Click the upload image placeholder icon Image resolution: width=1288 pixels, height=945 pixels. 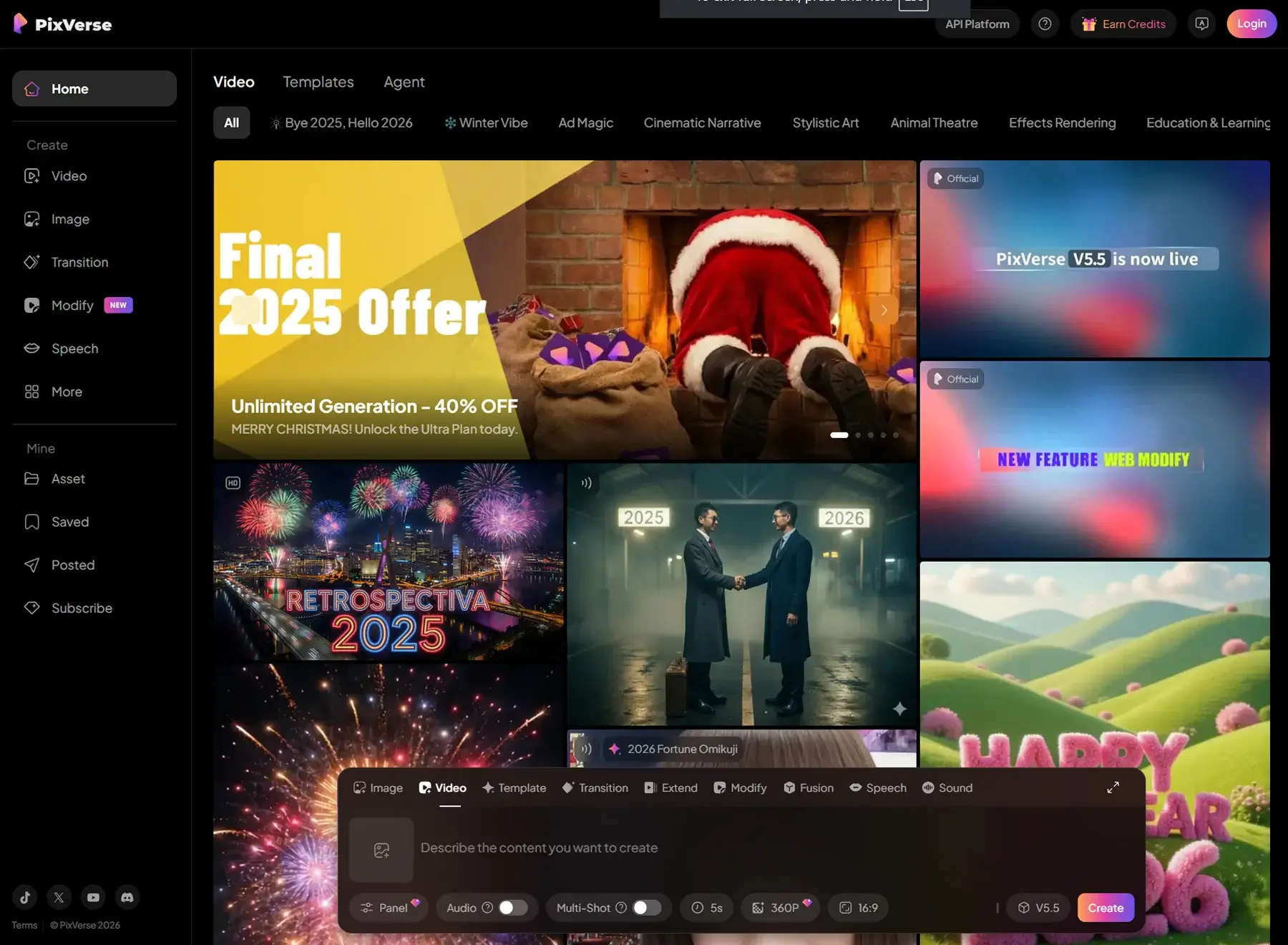(x=381, y=850)
